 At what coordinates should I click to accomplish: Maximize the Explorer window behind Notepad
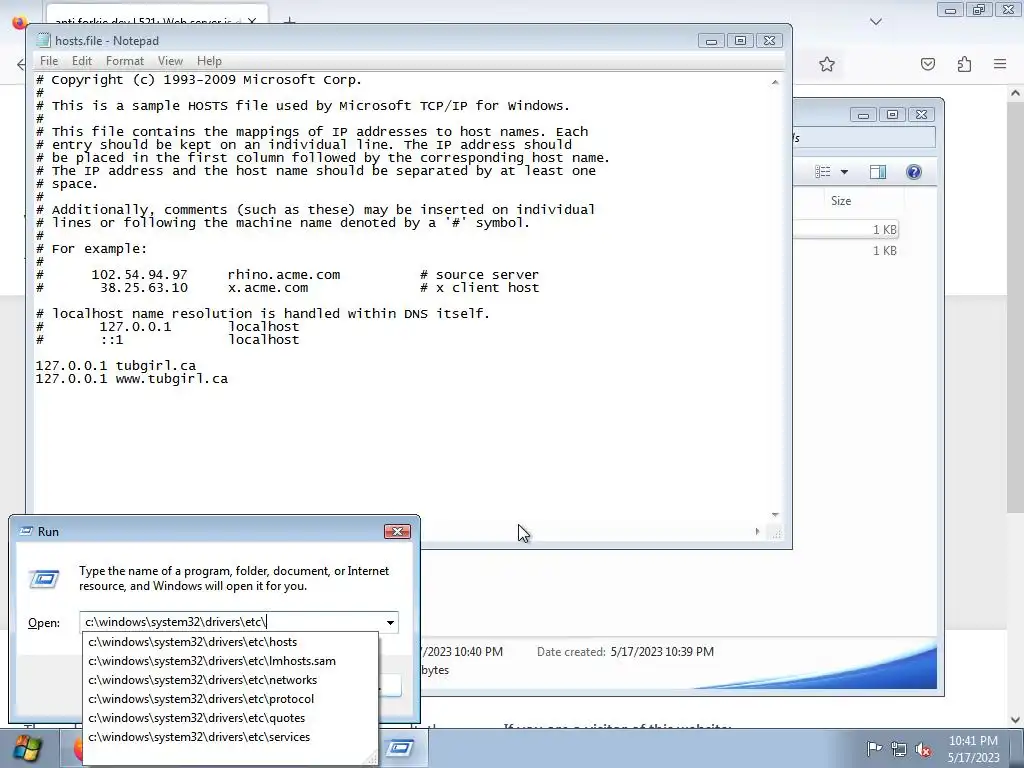pos(892,114)
